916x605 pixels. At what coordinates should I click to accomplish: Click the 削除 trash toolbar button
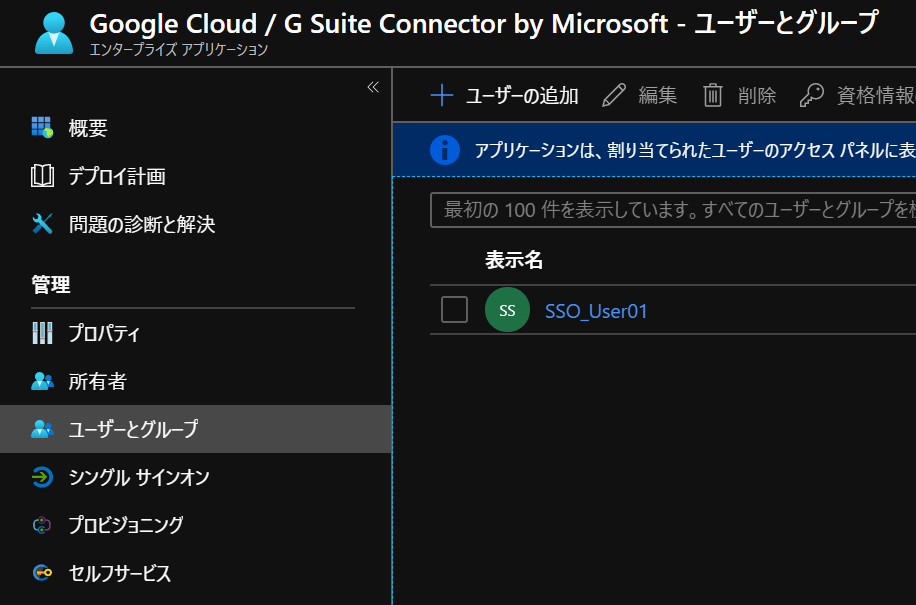pyautogui.click(x=739, y=95)
